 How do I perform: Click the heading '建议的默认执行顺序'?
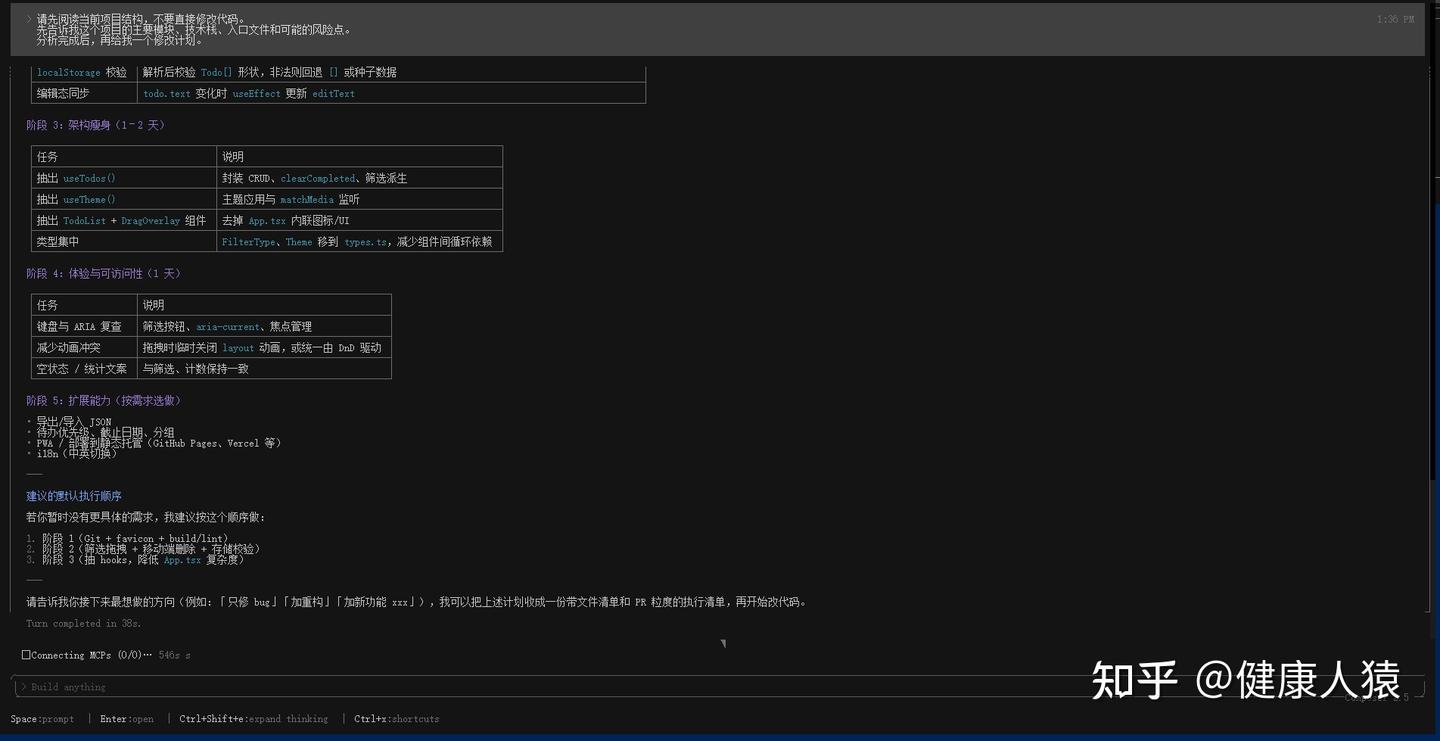click(74, 496)
